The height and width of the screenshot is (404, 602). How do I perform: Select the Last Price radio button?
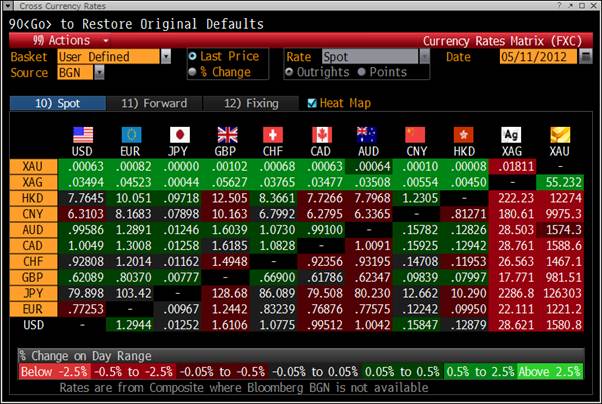(193, 58)
